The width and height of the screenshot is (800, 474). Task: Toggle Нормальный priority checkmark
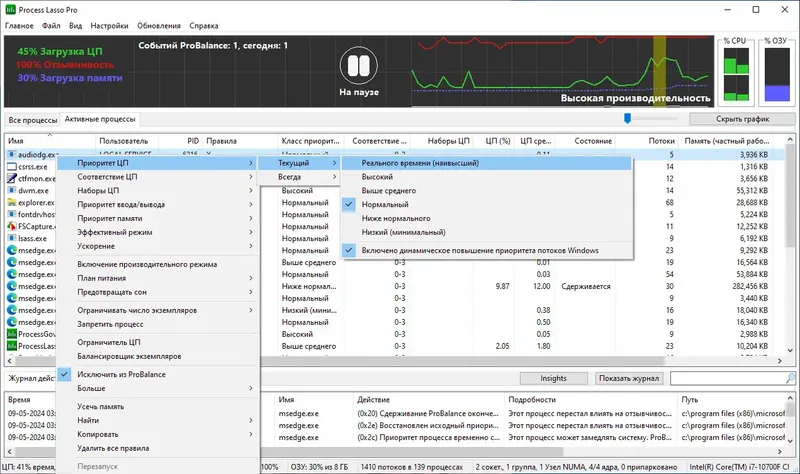pyautogui.click(x=349, y=204)
